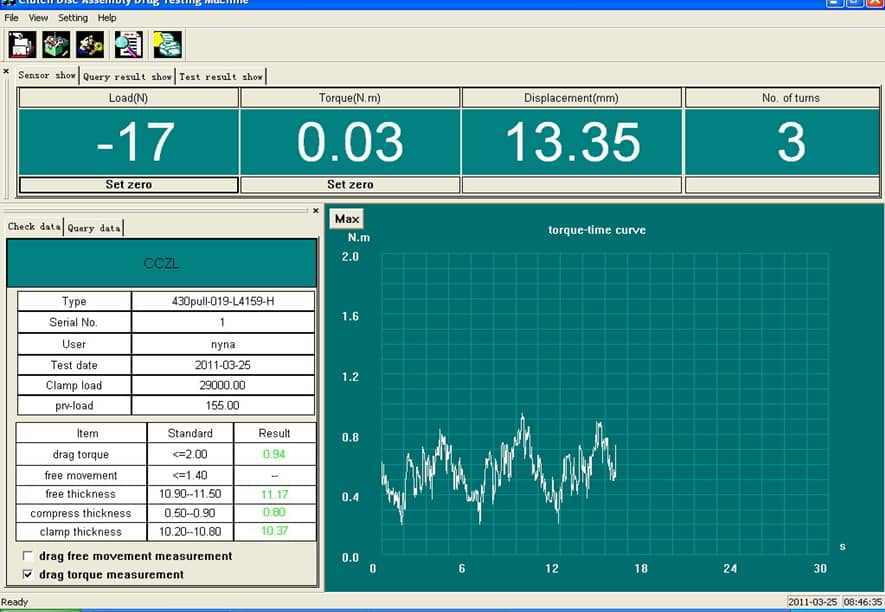
Task: Select the Check data tab
Action: (35, 227)
